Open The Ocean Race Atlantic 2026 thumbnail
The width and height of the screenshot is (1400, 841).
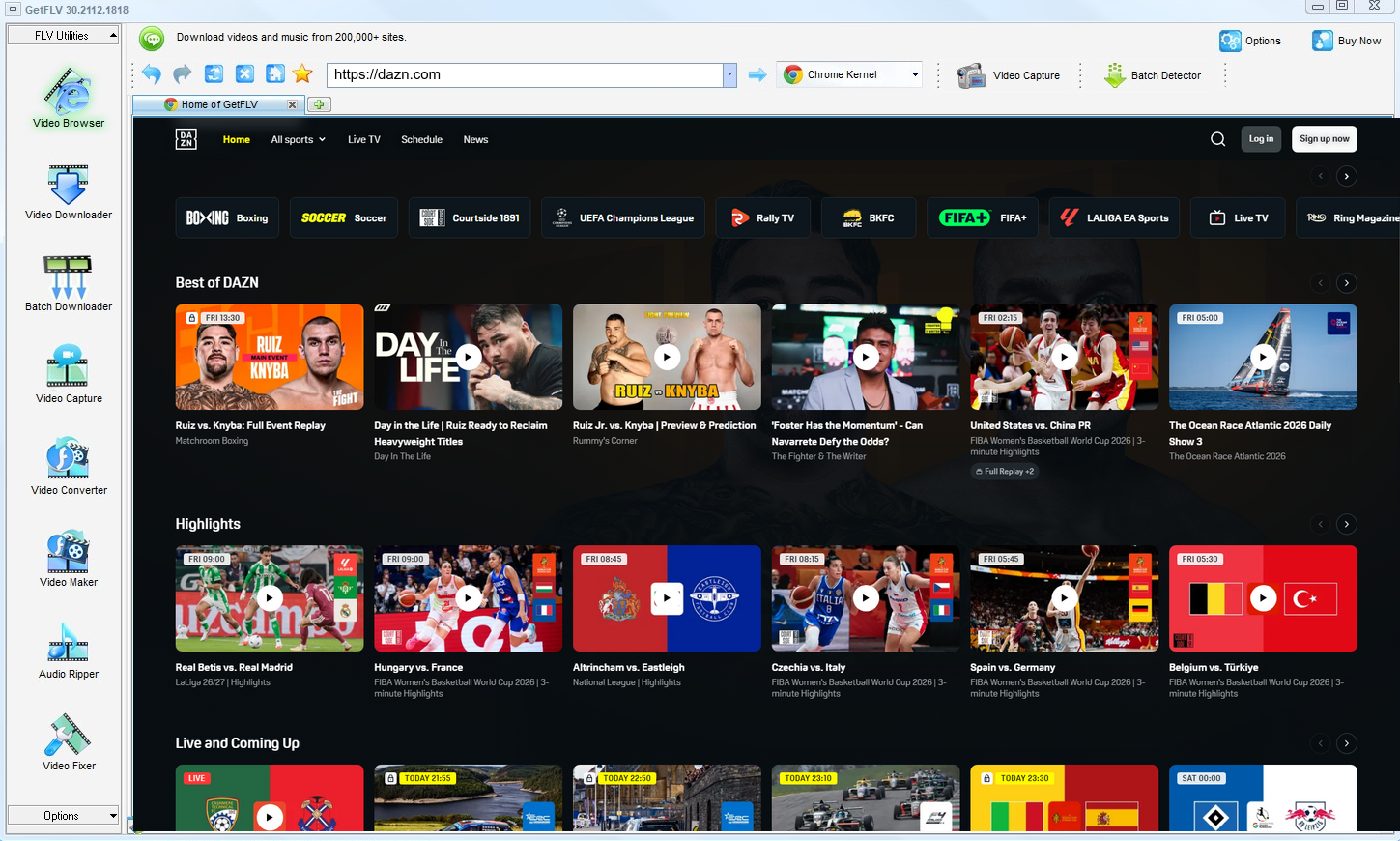click(x=1263, y=357)
